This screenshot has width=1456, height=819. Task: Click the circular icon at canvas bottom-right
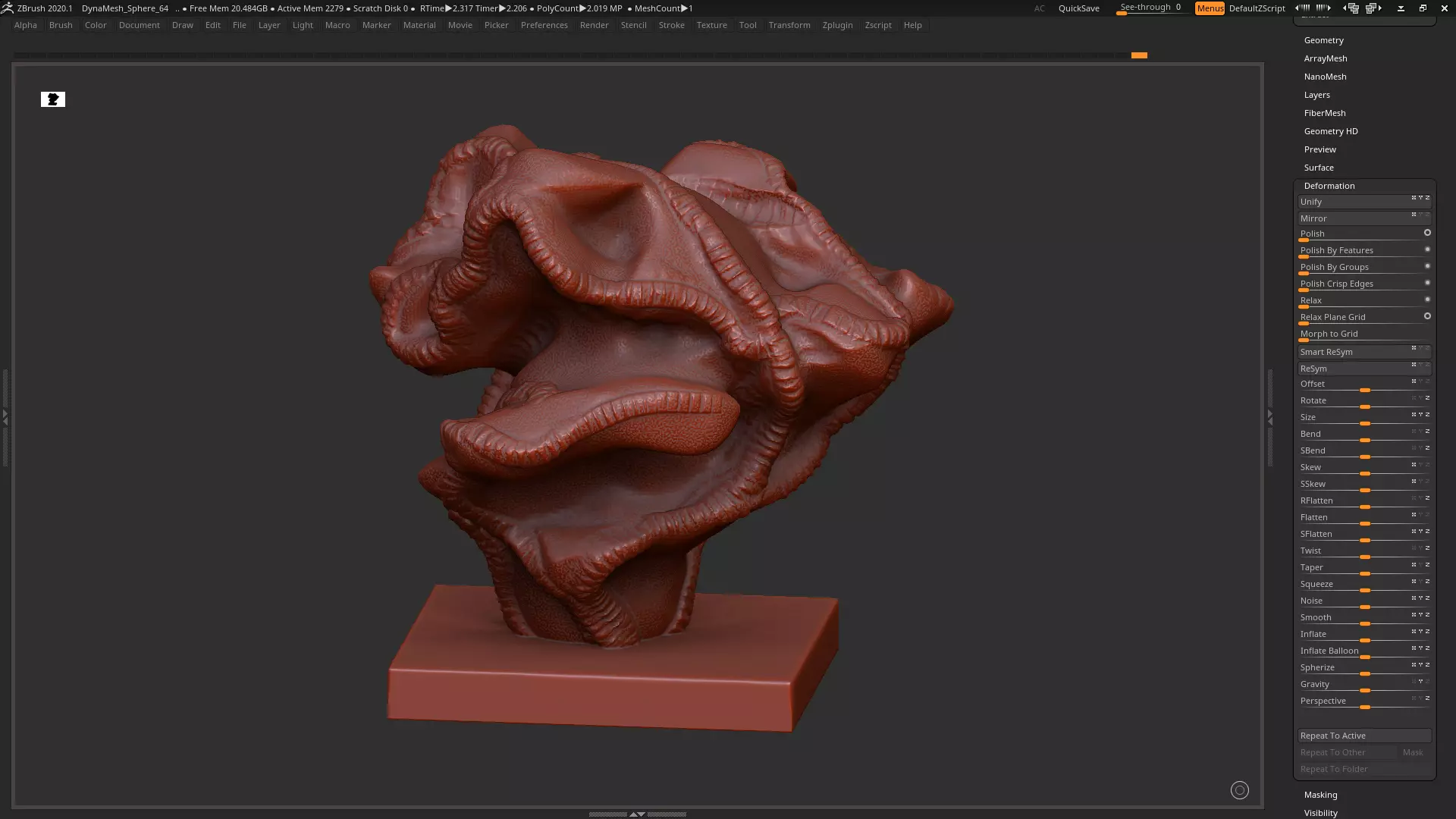(1239, 790)
